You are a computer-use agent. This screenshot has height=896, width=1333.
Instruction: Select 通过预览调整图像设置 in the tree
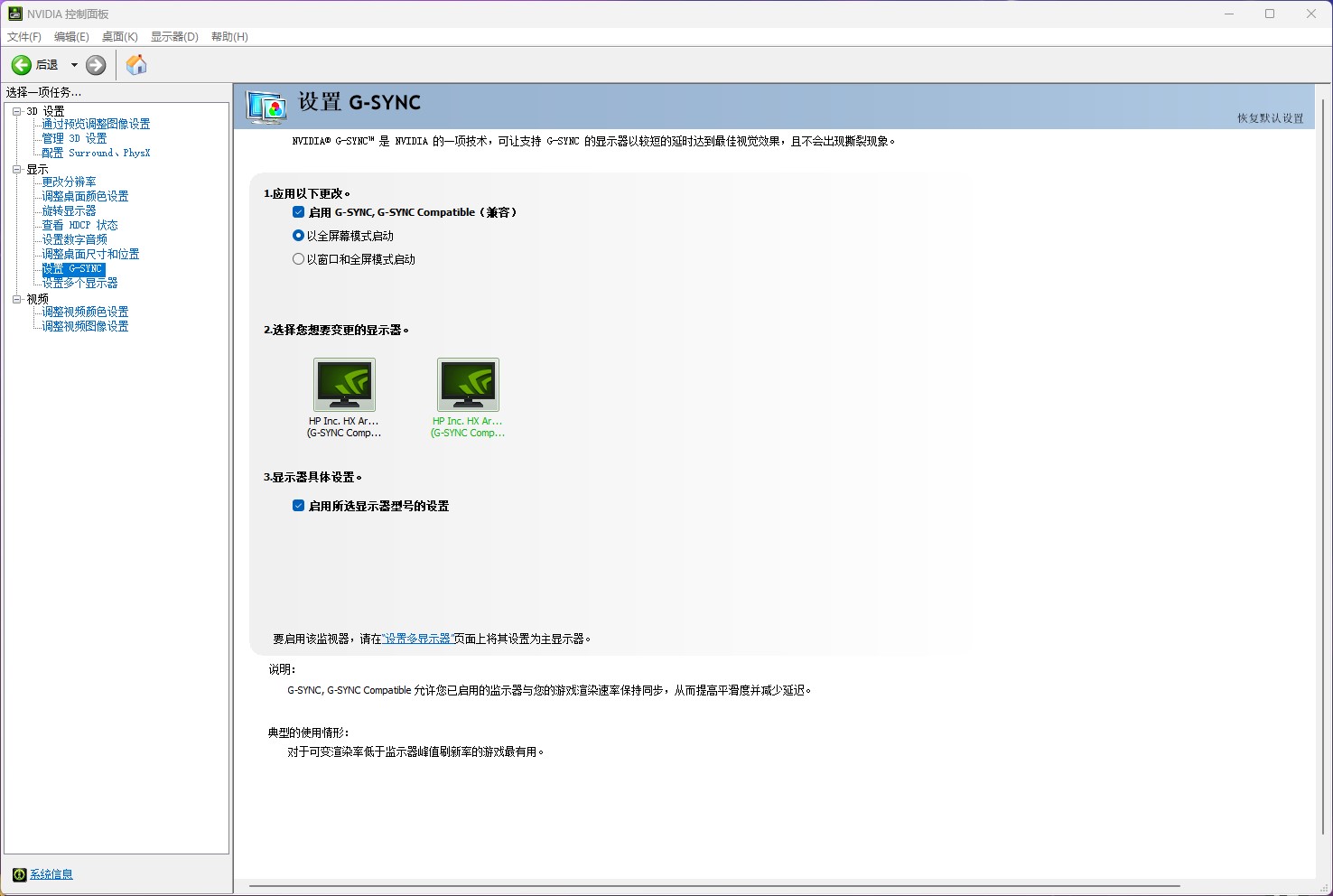[x=96, y=125]
